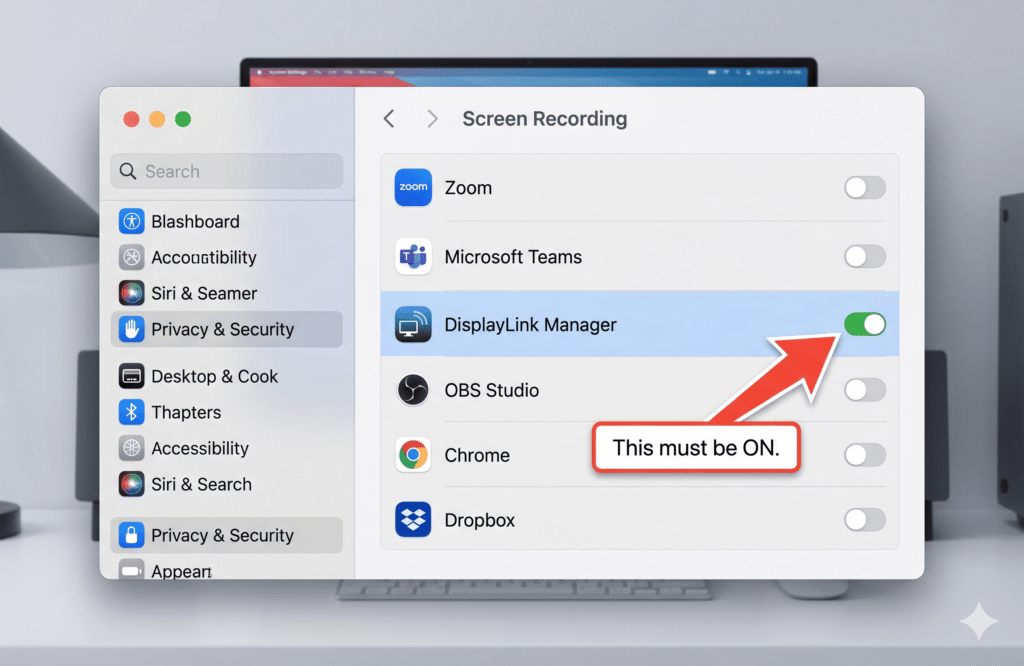Close the settings window with red button

point(131,119)
